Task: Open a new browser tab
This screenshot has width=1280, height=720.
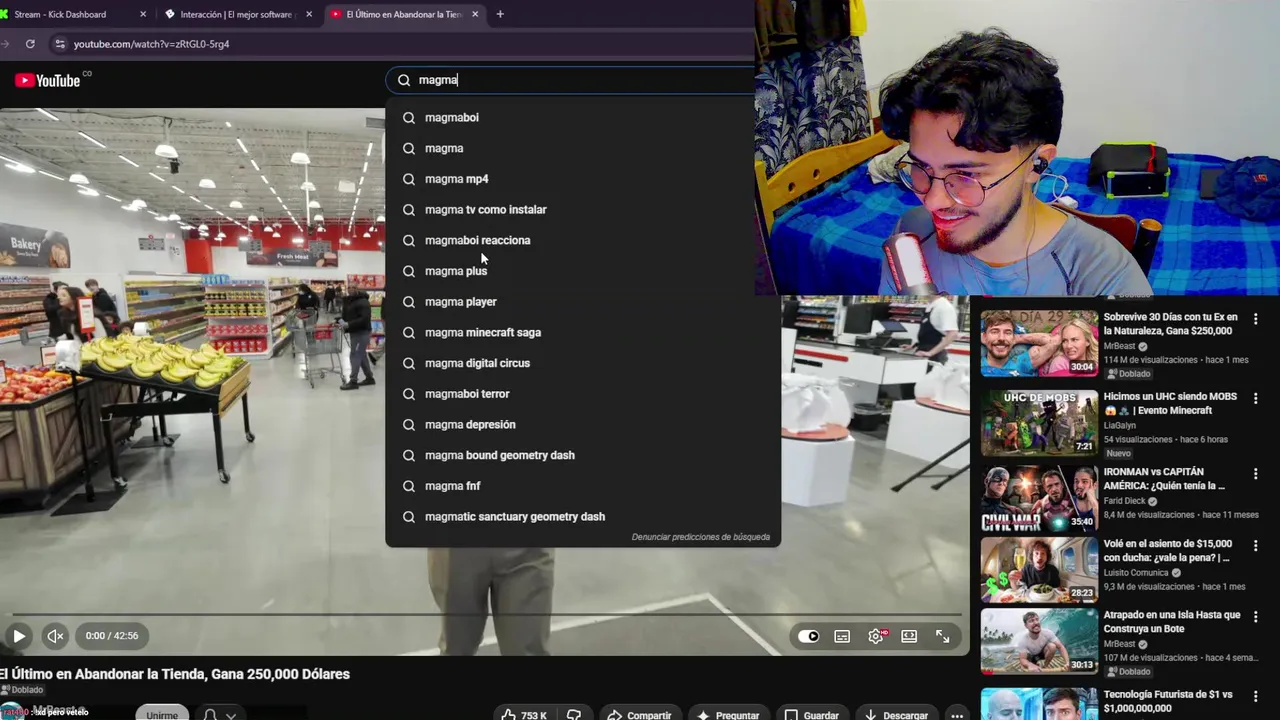Action: (500, 14)
